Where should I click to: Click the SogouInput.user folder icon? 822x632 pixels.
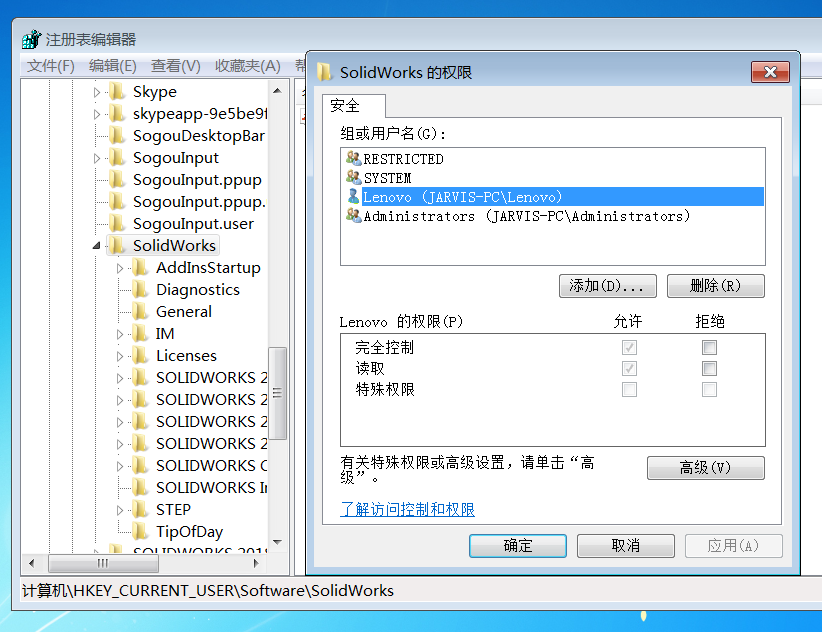pyautogui.click(x=117, y=224)
